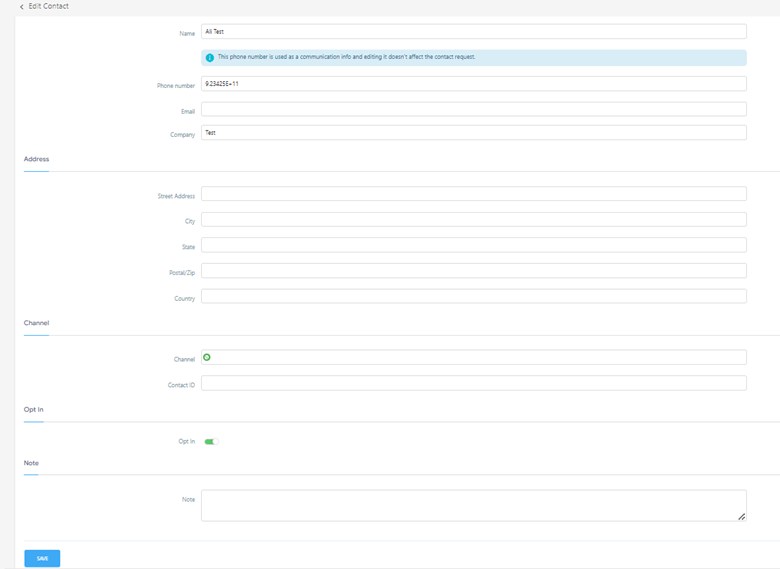Click the Note section heading
The width and height of the screenshot is (780, 569).
coord(31,463)
